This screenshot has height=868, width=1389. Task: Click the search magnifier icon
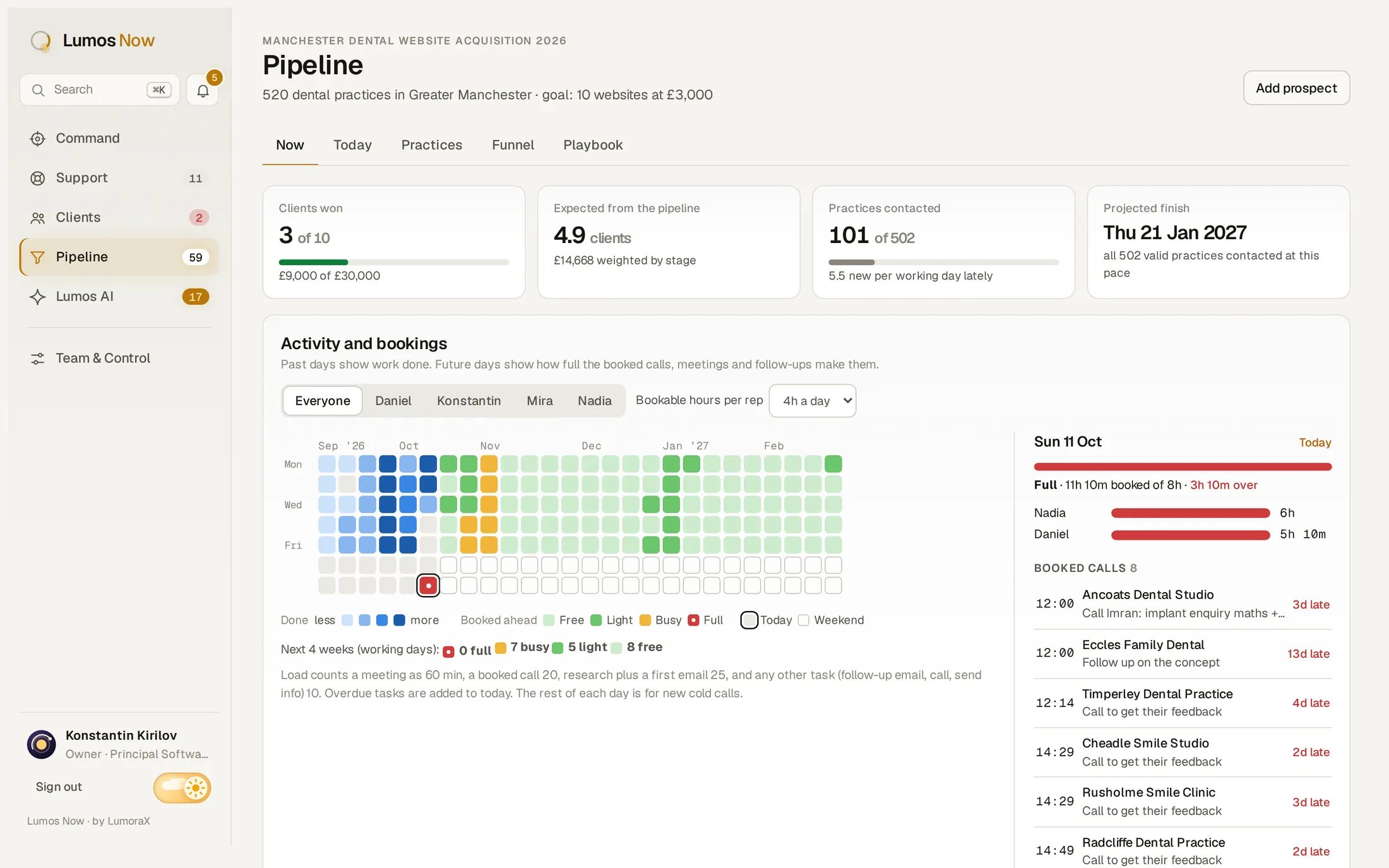pos(39,90)
